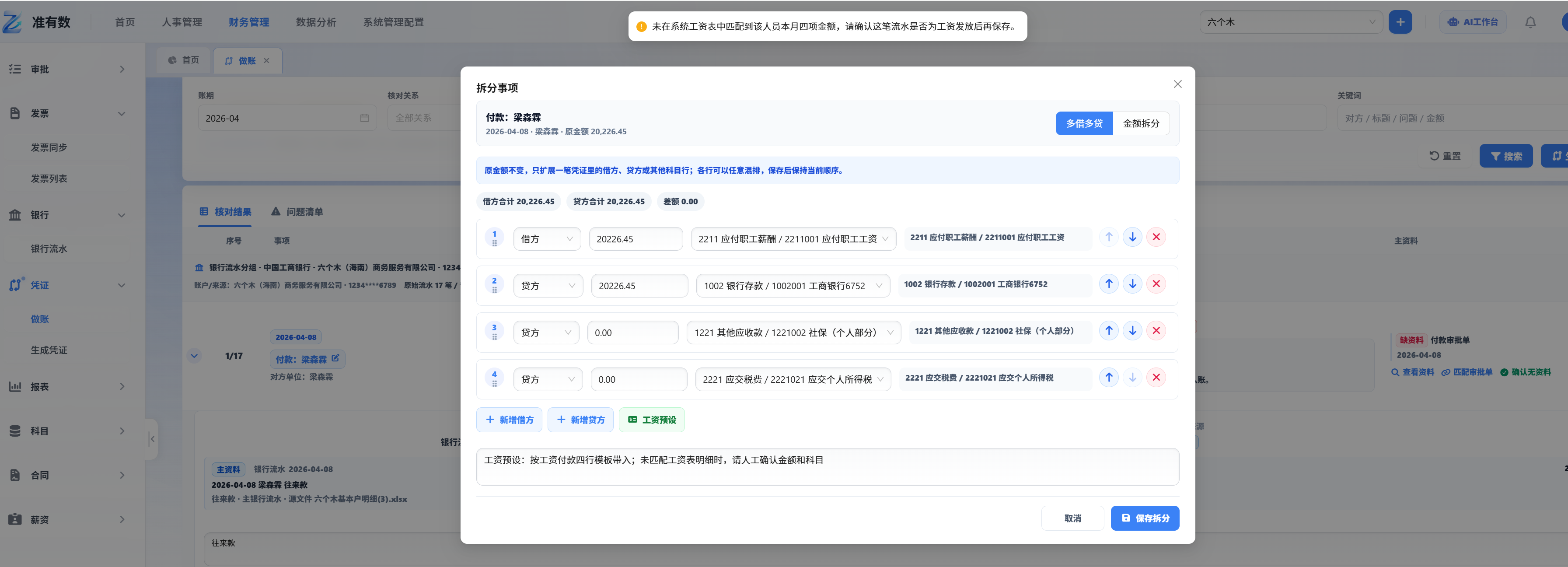Viewport: 1568px width, 567px height.
Task: Click the 报表 sidebar icon
Action: coord(15,387)
